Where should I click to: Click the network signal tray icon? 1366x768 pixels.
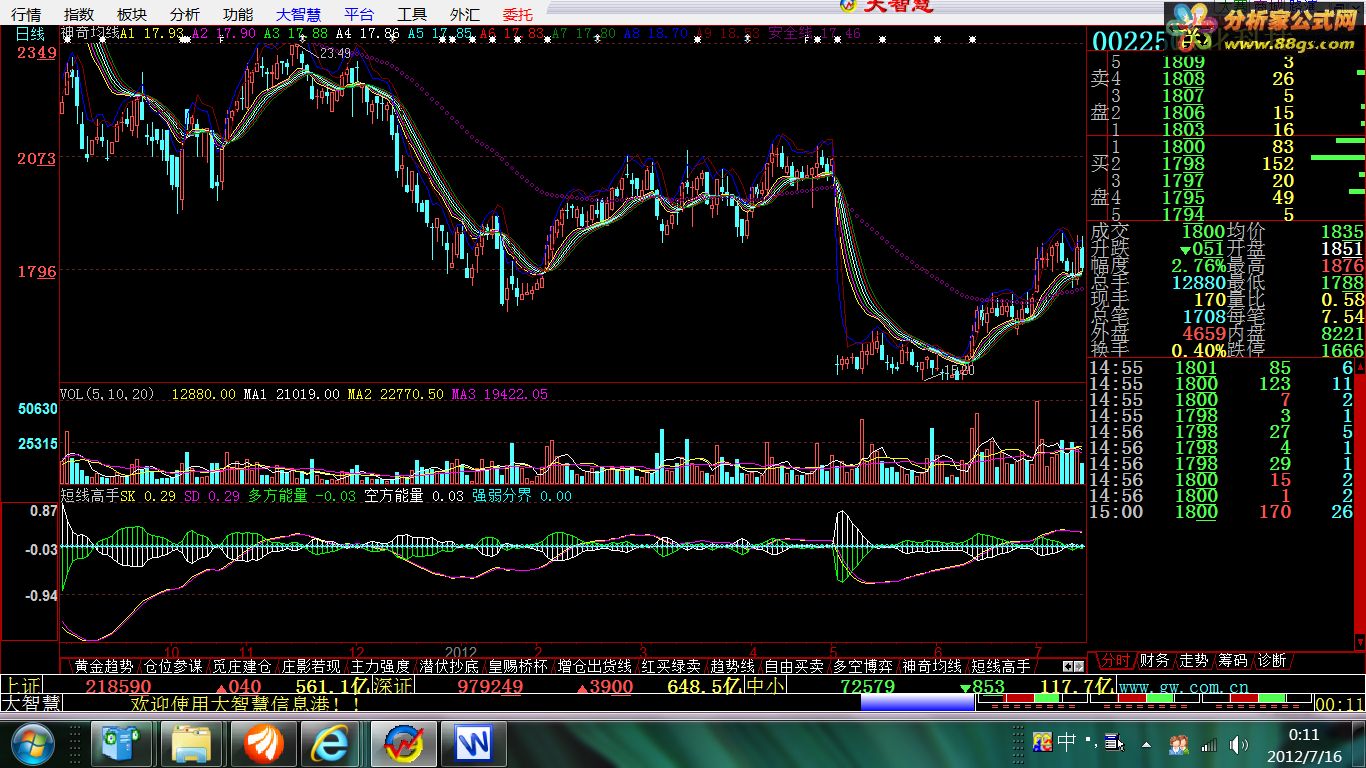pos(1209,744)
